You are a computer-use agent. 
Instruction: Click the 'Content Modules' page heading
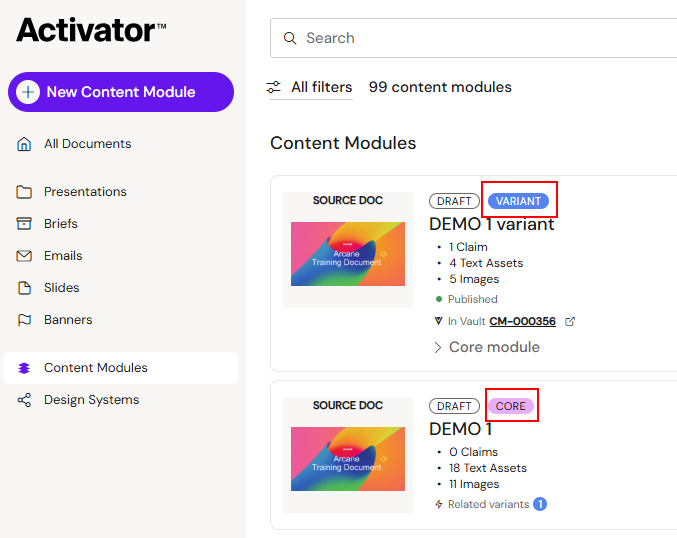click(343, 143)
